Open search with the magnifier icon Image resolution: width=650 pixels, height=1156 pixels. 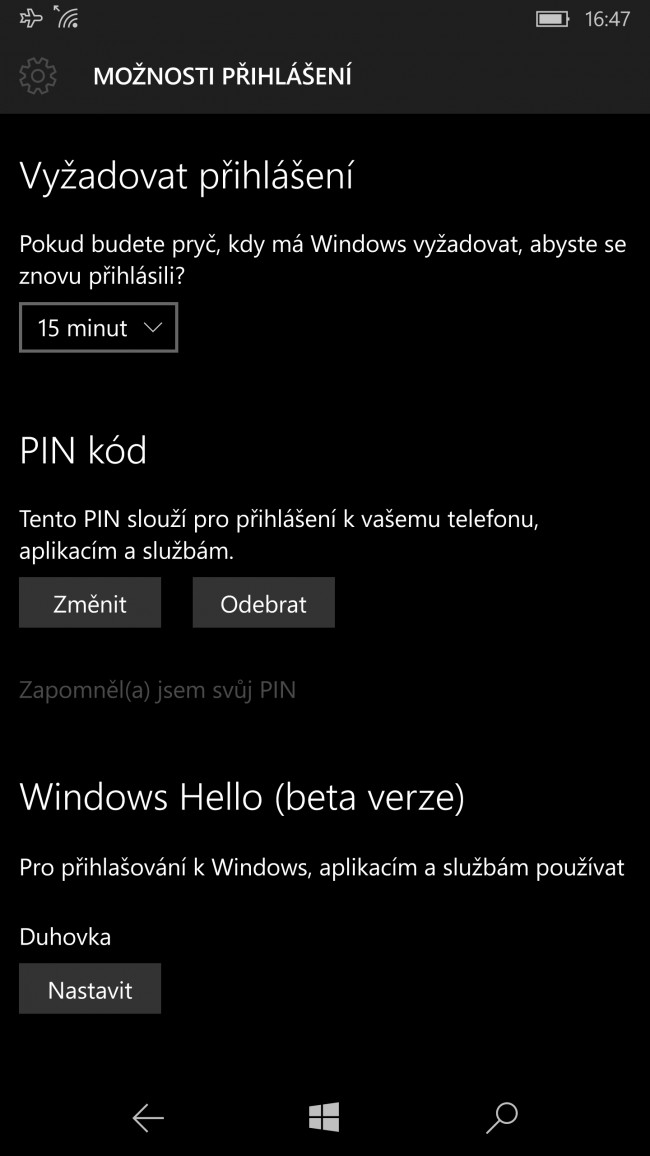click(x=503, y=1118)
